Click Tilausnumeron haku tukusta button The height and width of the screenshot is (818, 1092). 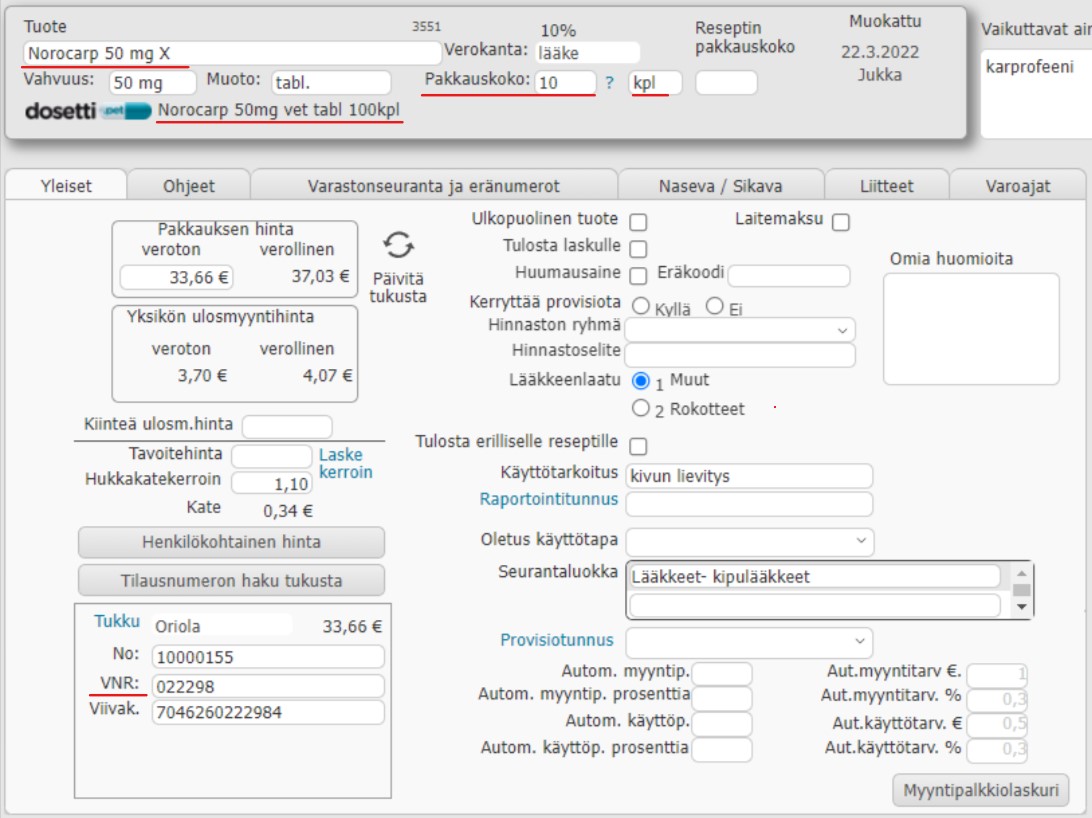[x=231, y=581]
